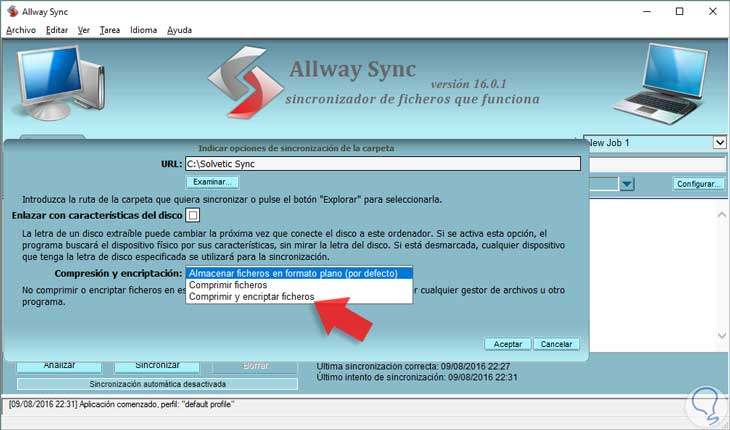Viewport: 730px width, 430px height.
Task: Open the Idioma menu
Action: pos(143,30)
